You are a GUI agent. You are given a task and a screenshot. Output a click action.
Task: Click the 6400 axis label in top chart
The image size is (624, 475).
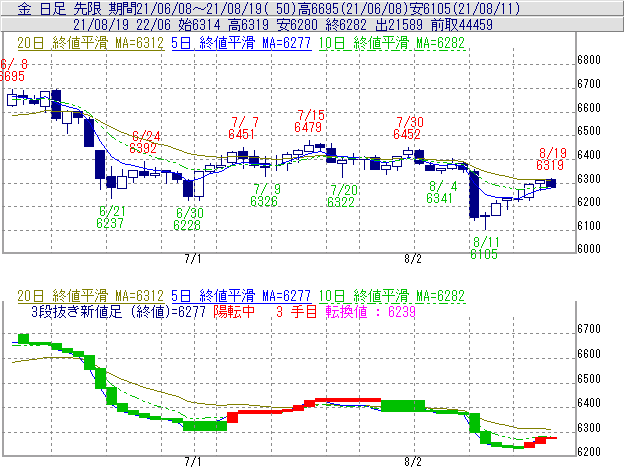click(x=589, y=155)
